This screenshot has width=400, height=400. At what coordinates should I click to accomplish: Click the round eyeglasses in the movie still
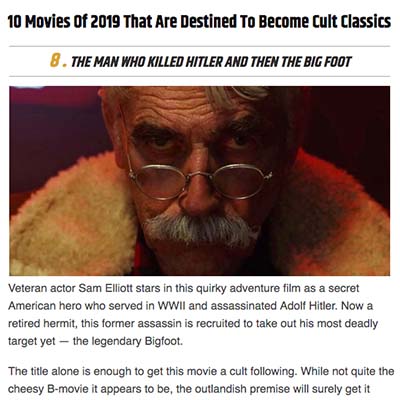pos(200,180)
